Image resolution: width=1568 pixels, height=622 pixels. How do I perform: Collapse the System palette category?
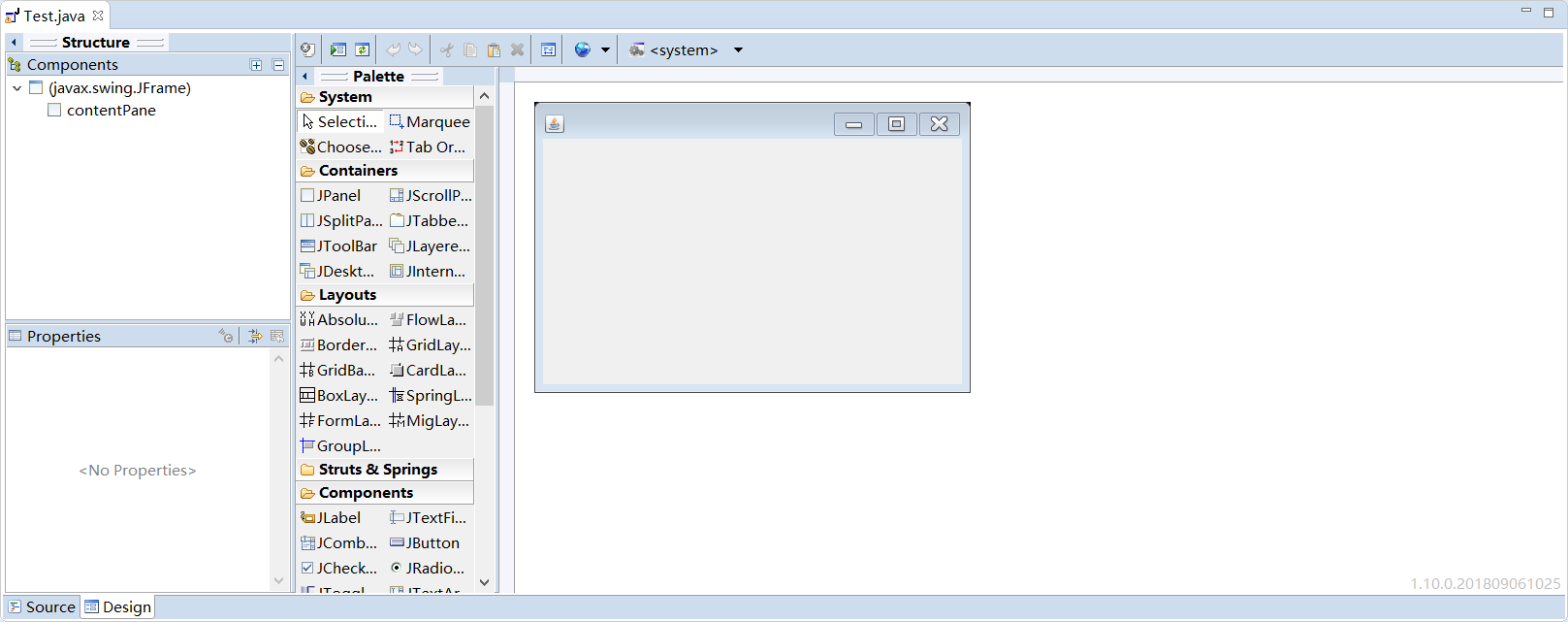[x=385, y=97]
